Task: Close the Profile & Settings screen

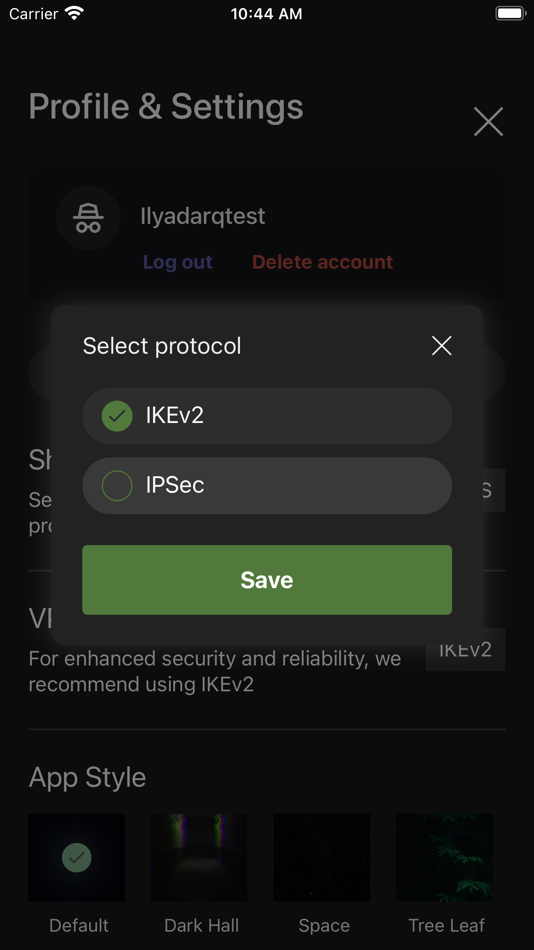Action: [489, 122]
